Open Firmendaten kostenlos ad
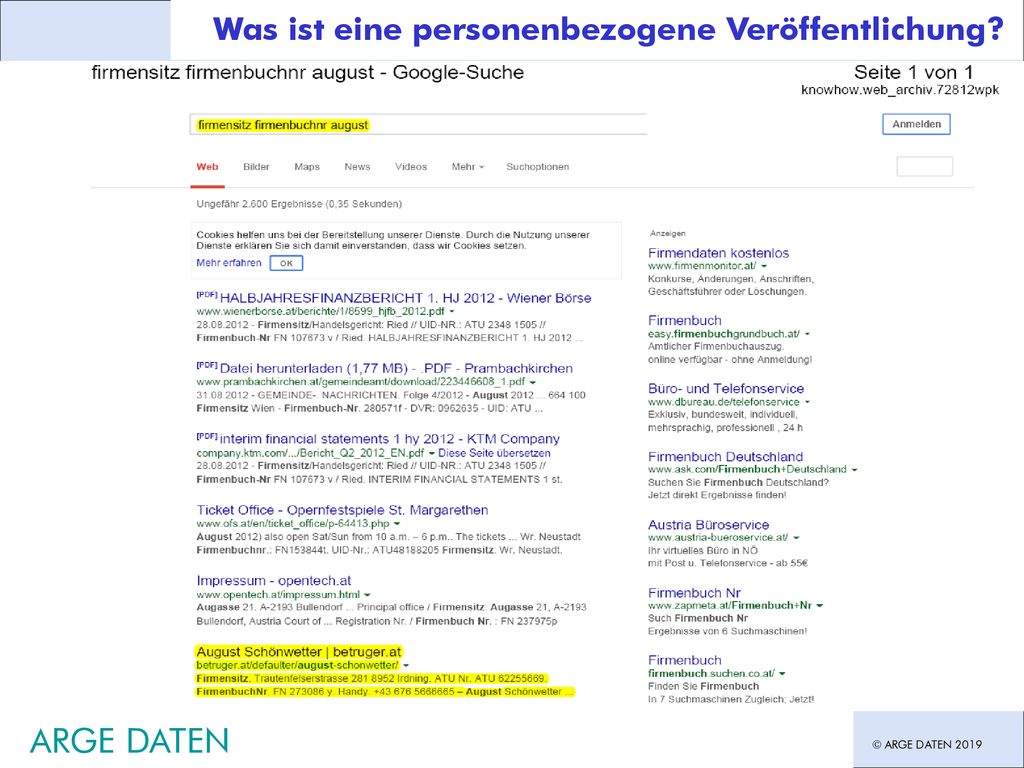The height and width of the screenshot is (768, 1024). click(718, 253)
